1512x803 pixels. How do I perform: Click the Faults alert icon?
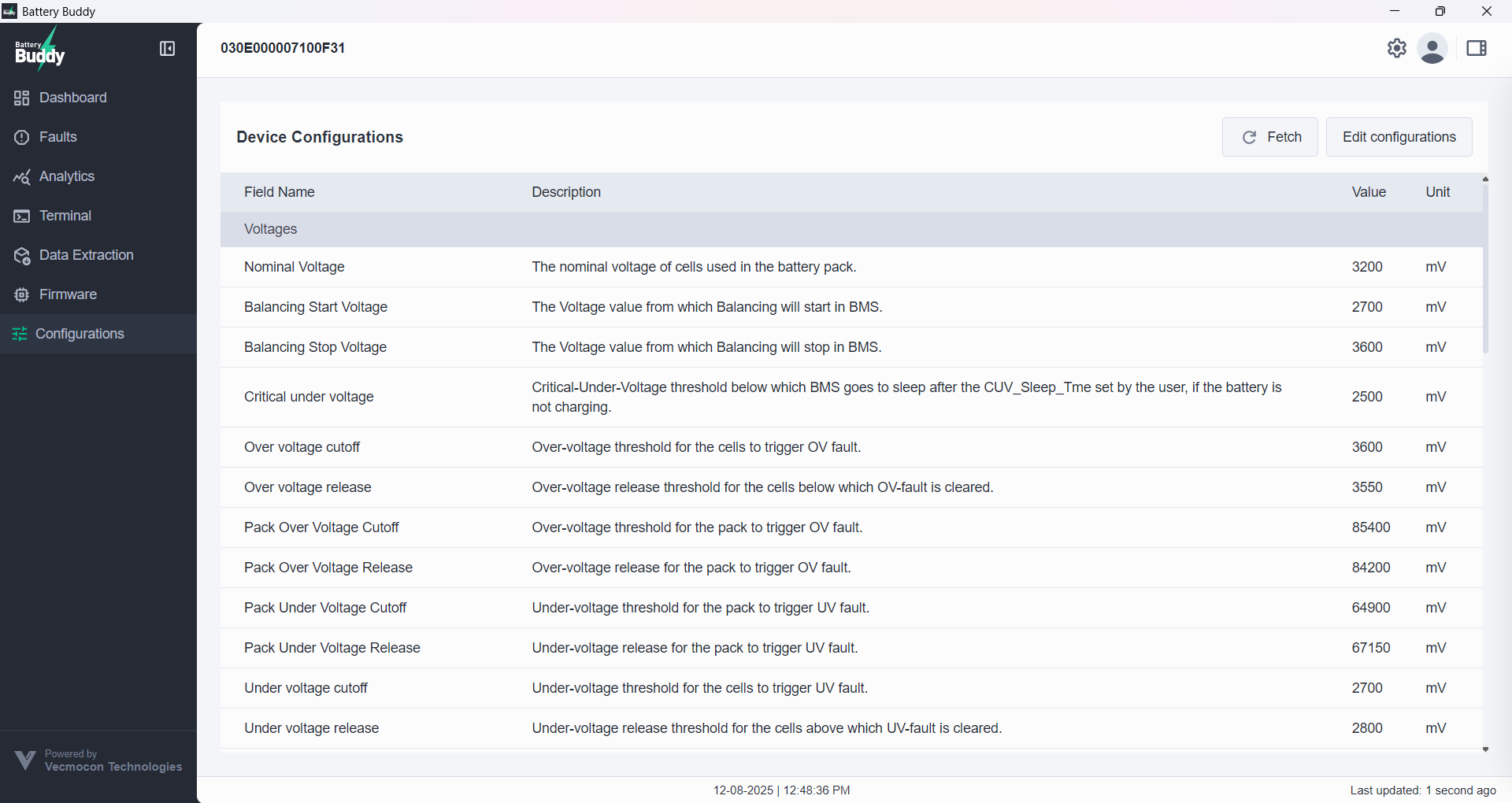pos(21,137)
